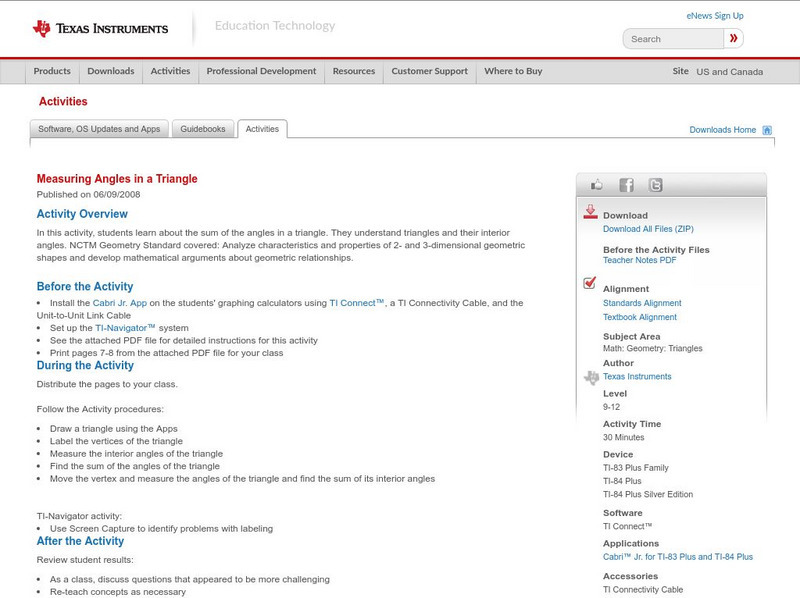Screen dimensions: 800x598
Task: Click the Activity Overview heading
Action: click(82, 214)
